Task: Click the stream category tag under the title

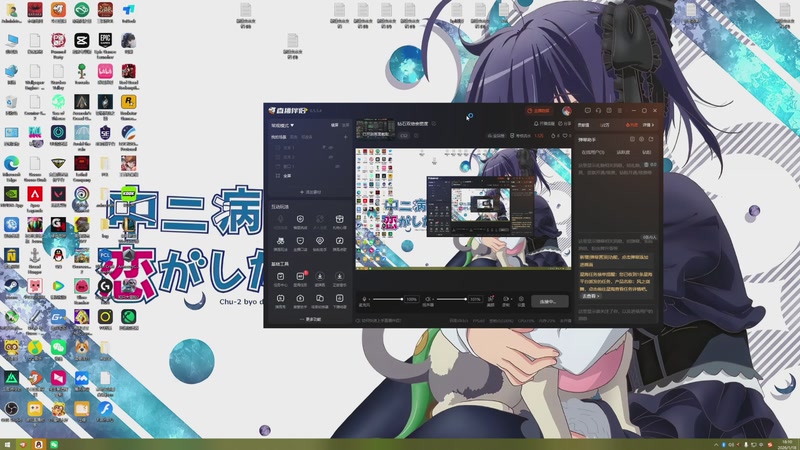Action: coord(404,136)
